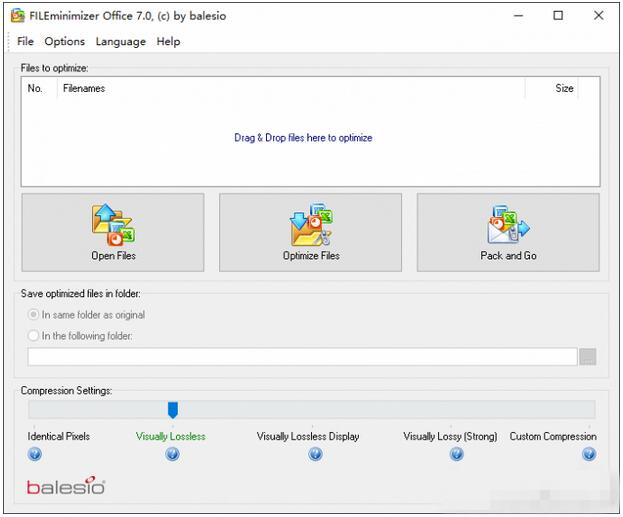Select 'In same folder as original' option
This screenshot has height=517, width=623.
click(x=34, y=315)
